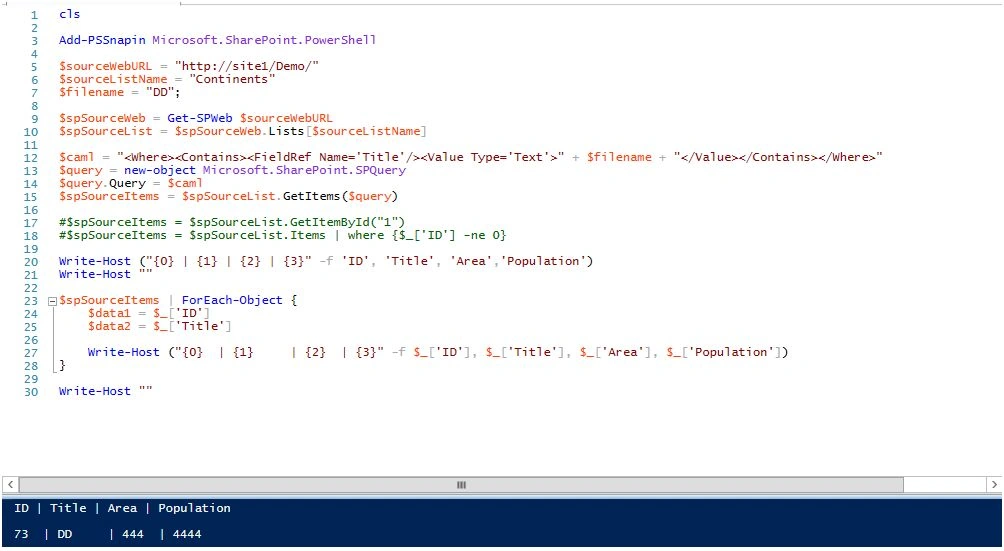Click '$caml' variable on line 12
Image resolution: width=1004 pixels, height=551 pixels.
[x=76, y=157]
